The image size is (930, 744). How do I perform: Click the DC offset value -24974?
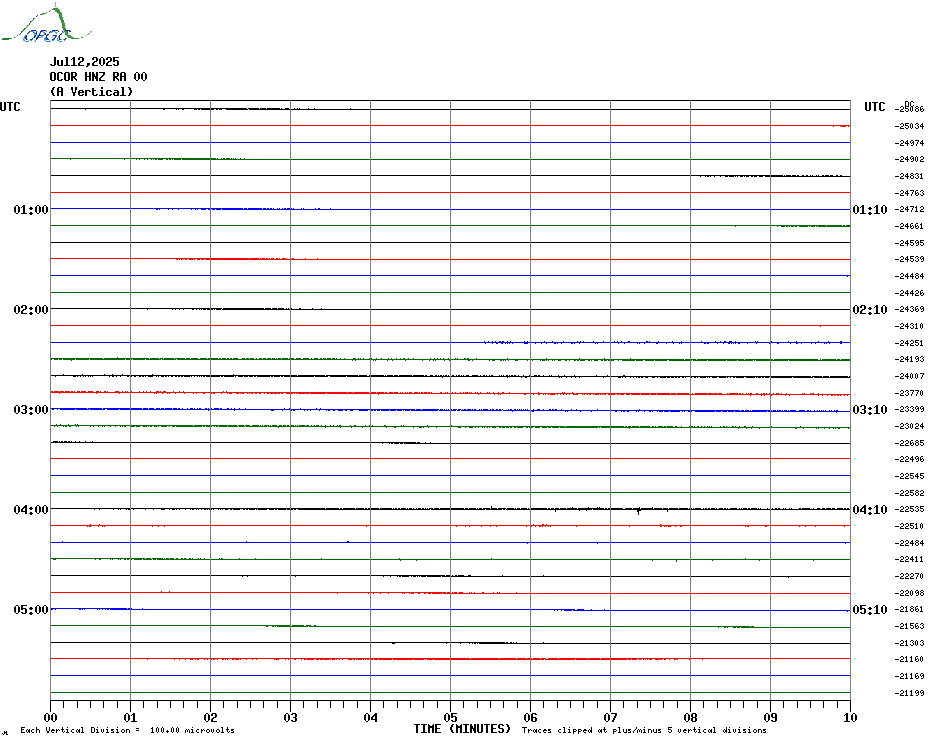click(x=909, y=143)
